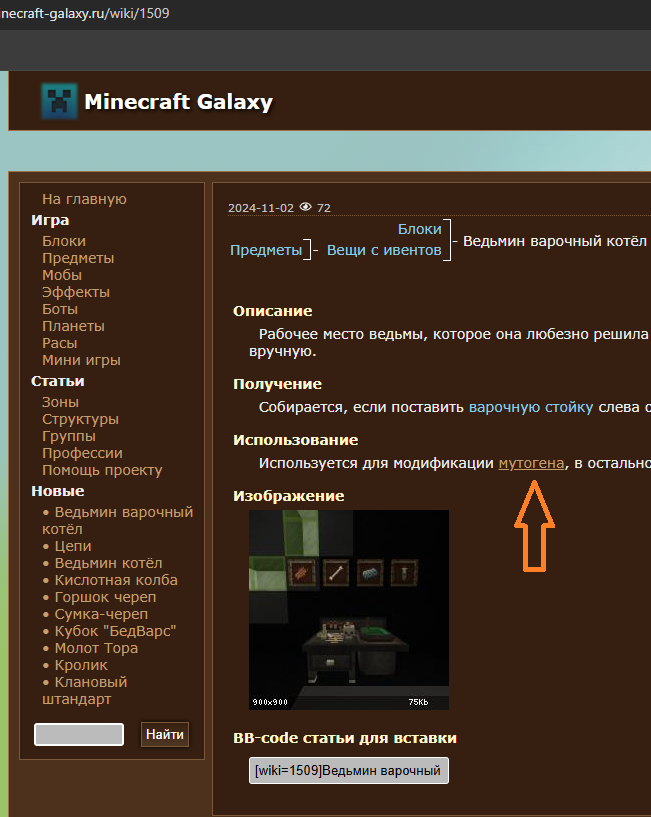
Task: Open new article Цепи
Action: click(73, 546)
